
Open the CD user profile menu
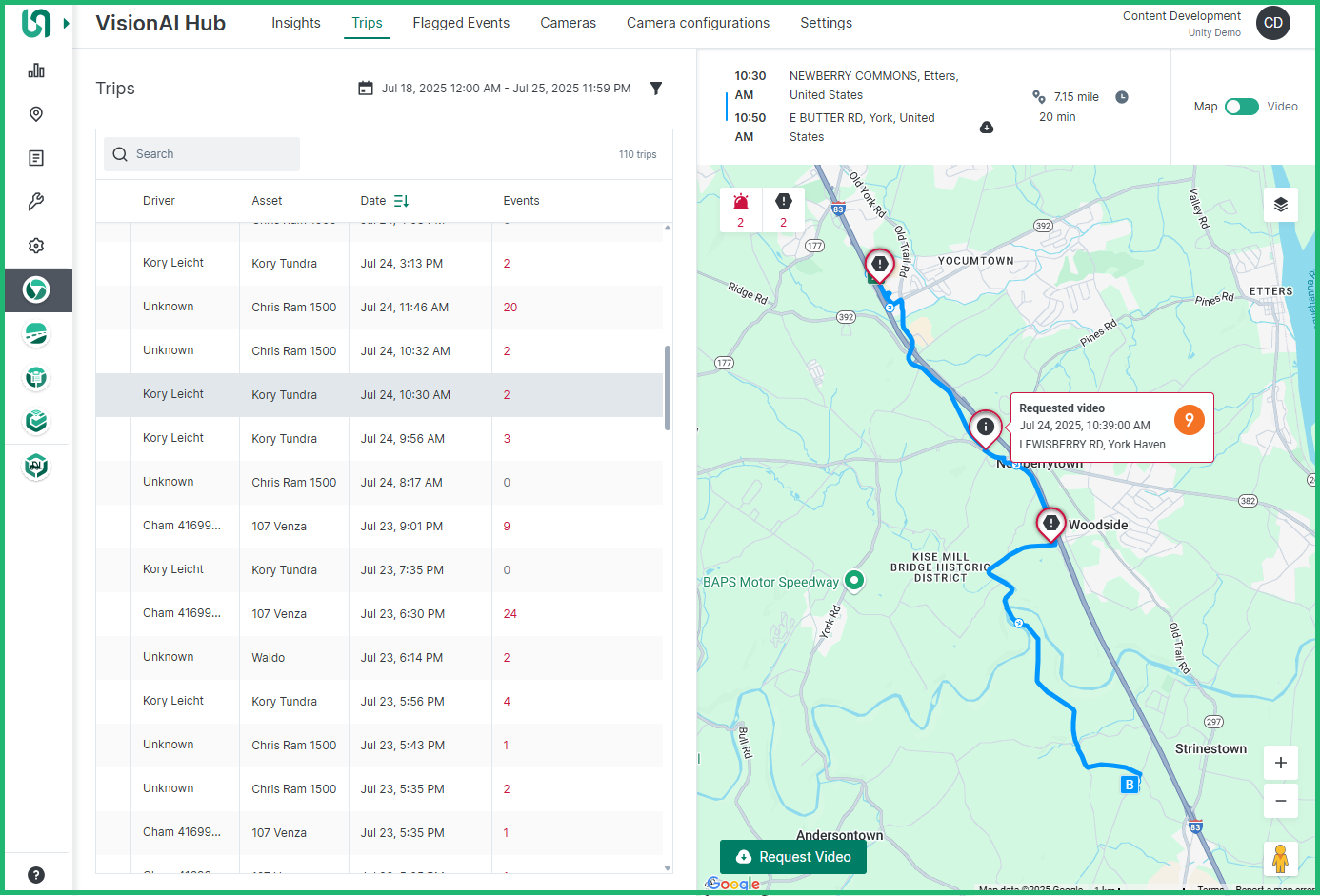pyautogui.click(x=1272, y=23)
